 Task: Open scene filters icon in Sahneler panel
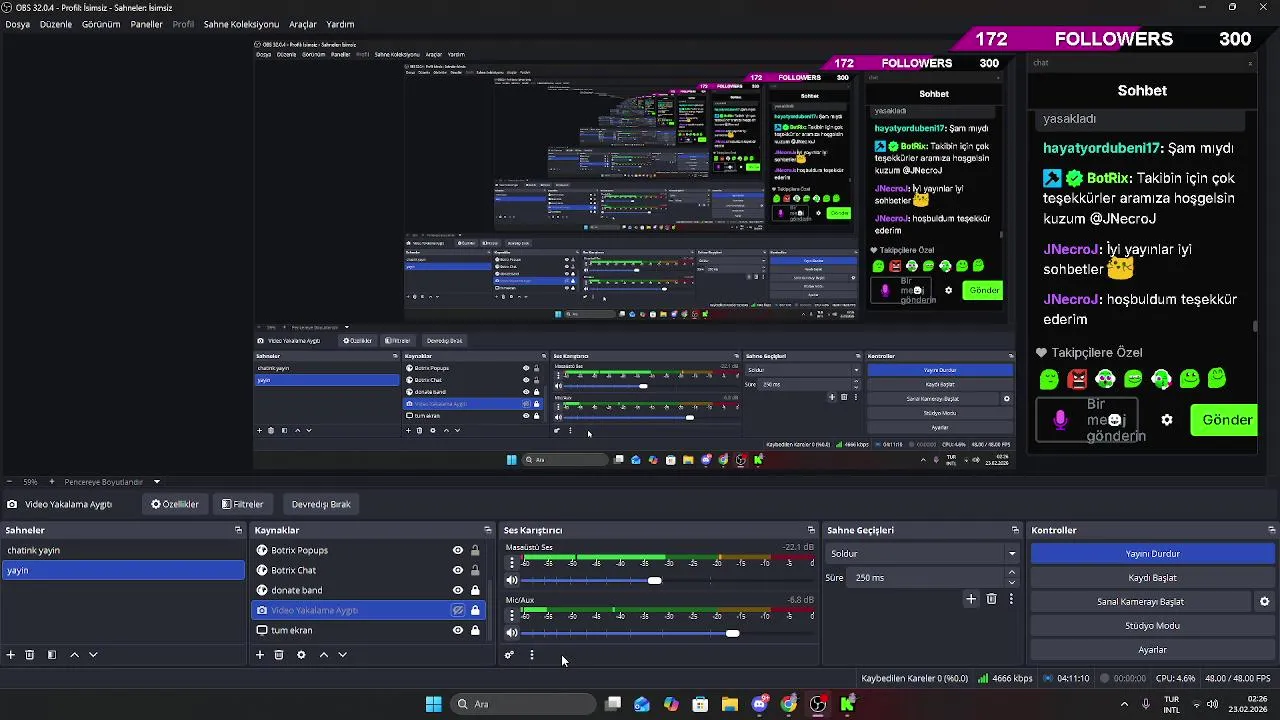click(52, 655)
